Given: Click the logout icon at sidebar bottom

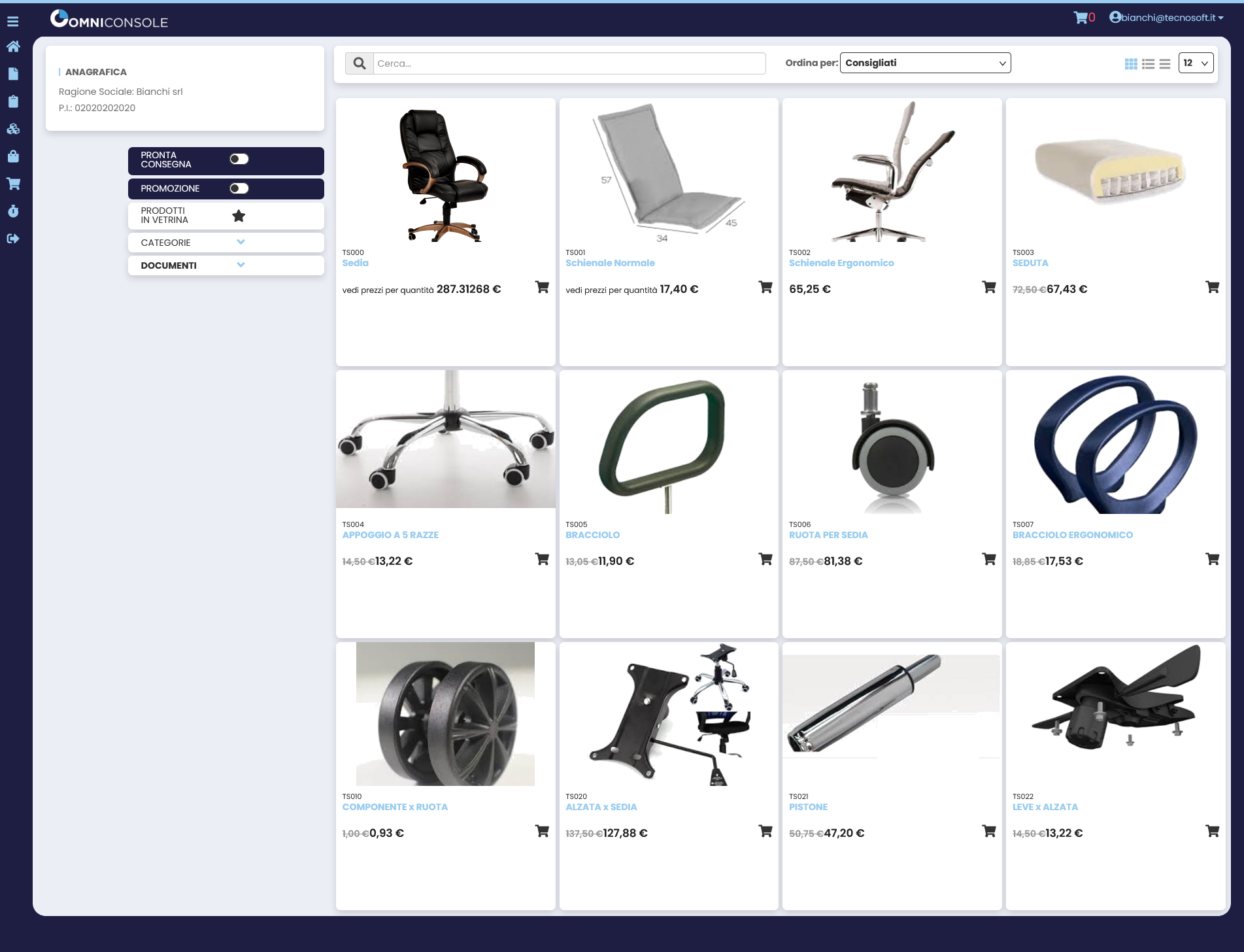Looking at the screenshot, I should (x=13, y=238).
